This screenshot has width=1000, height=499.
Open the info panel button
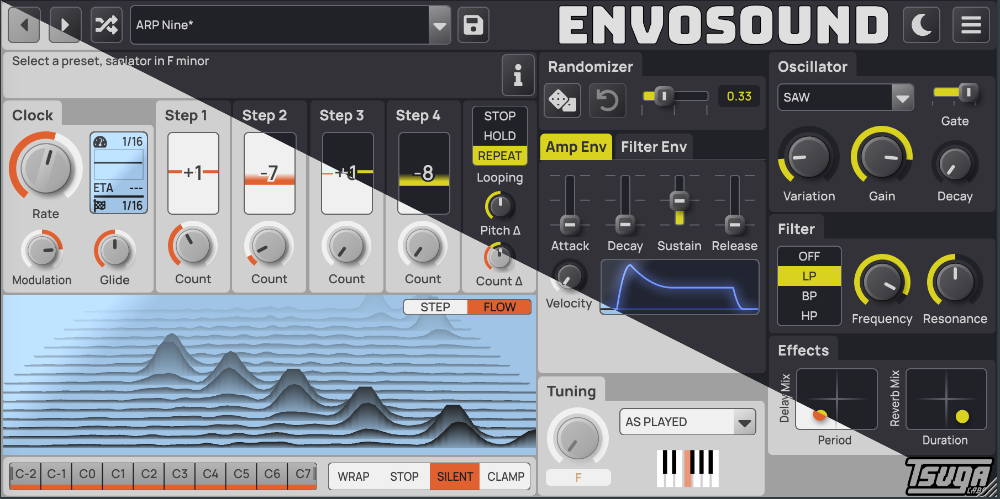518,75
